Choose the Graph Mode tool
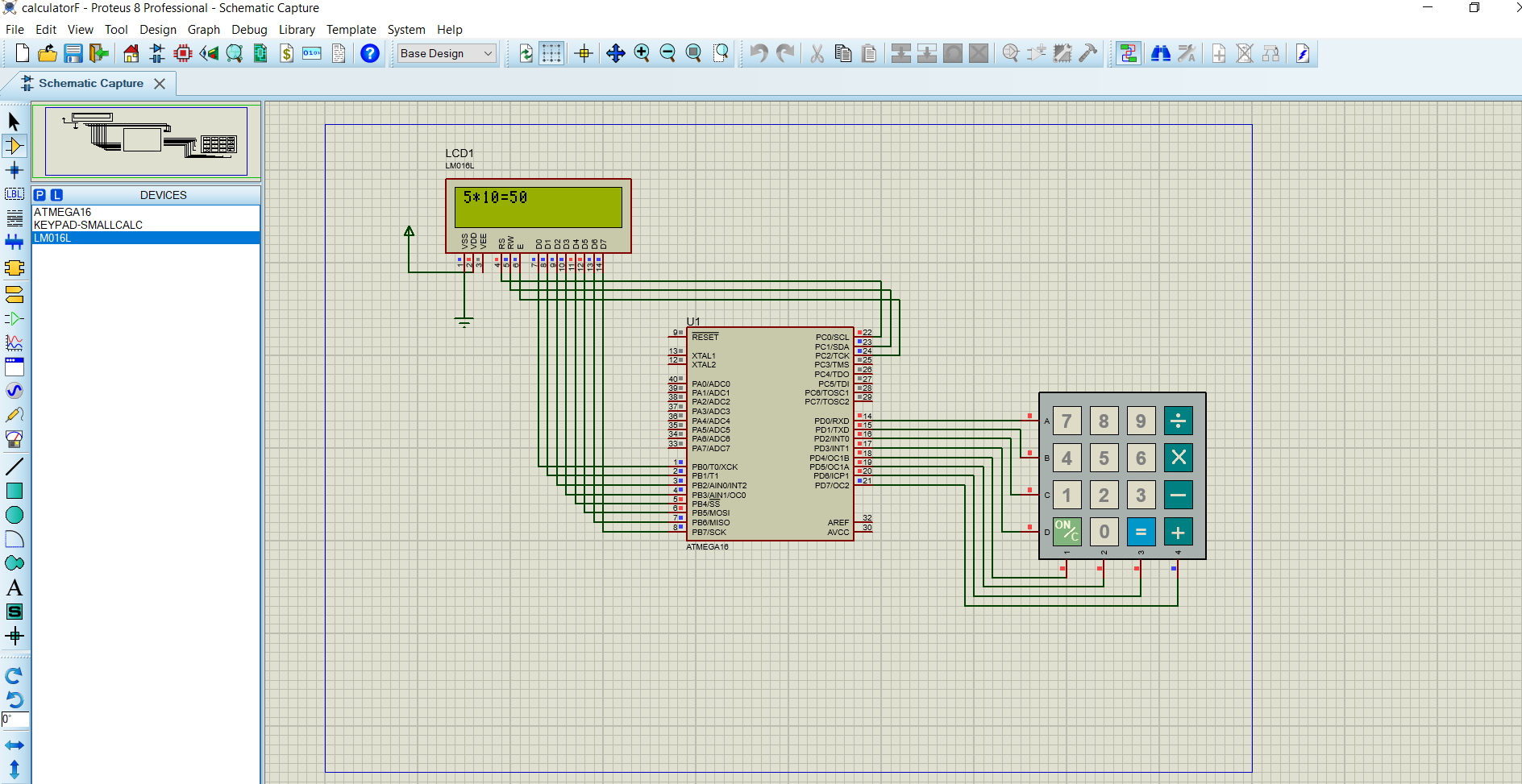 click(14, 342)
